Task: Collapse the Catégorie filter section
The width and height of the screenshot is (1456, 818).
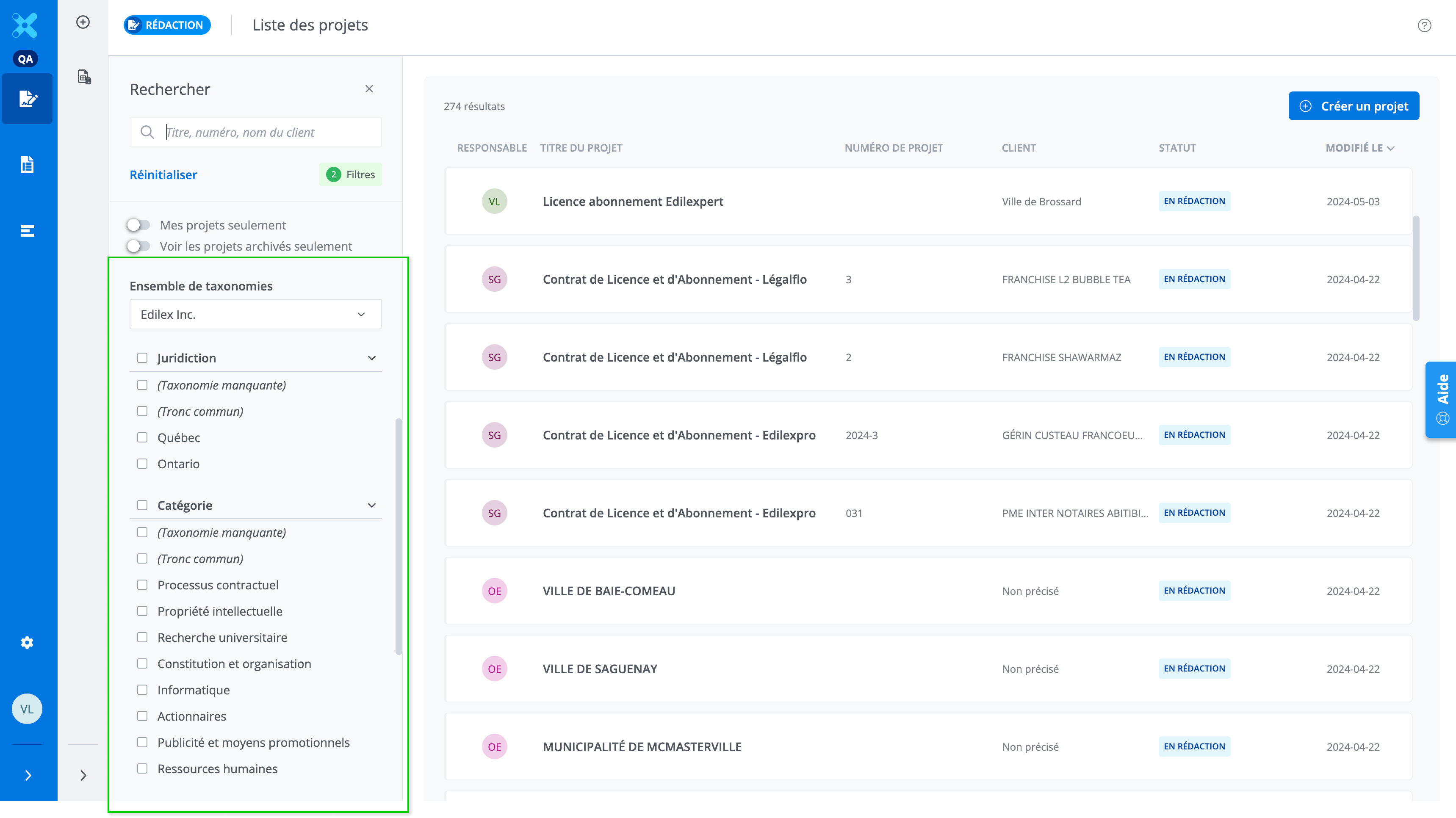Action: [371, 505]
